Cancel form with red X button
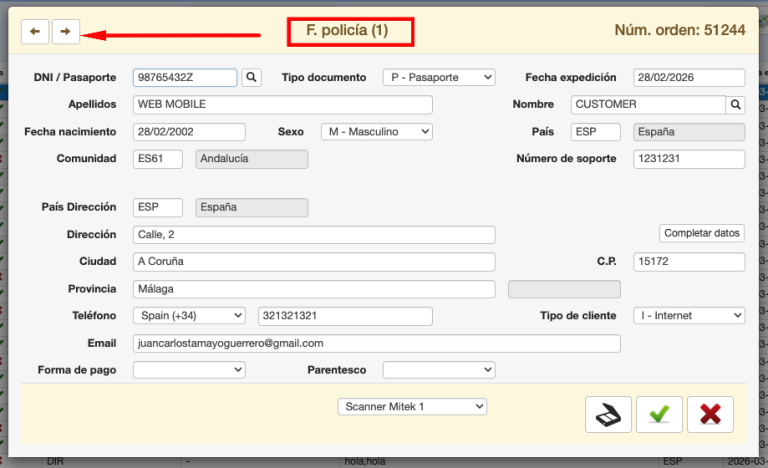The height and width of the screenshot is (468, 768). [710, 414]
